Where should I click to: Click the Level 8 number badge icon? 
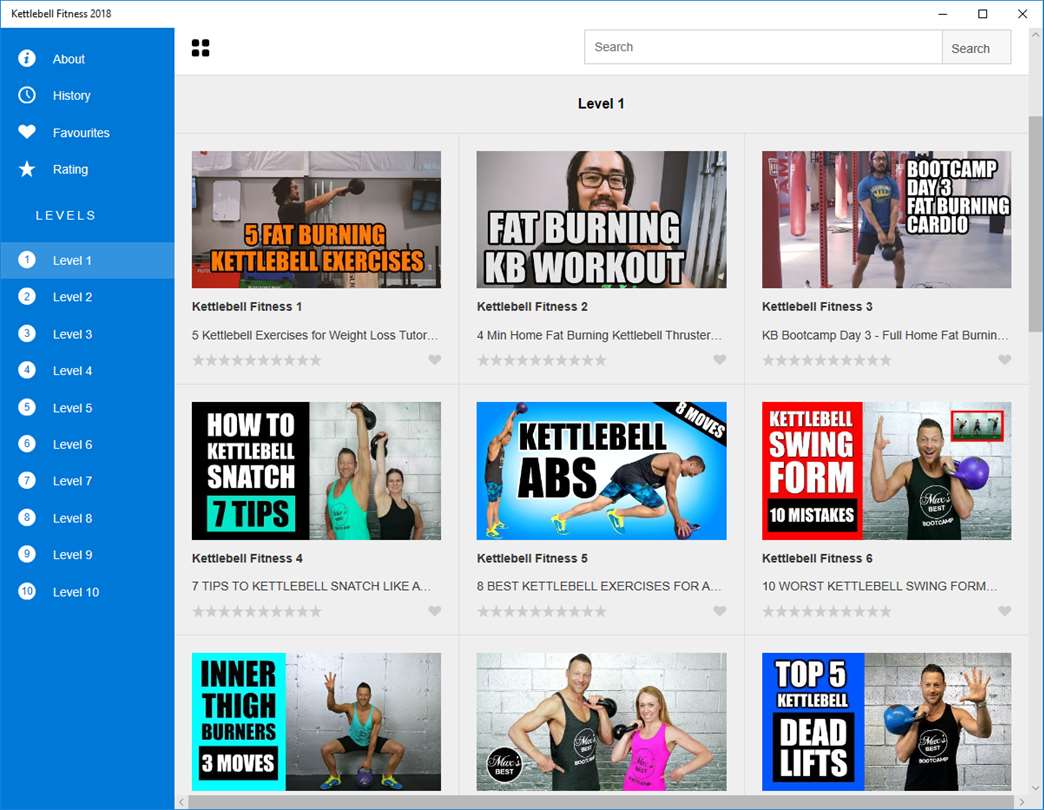(27, 517)
